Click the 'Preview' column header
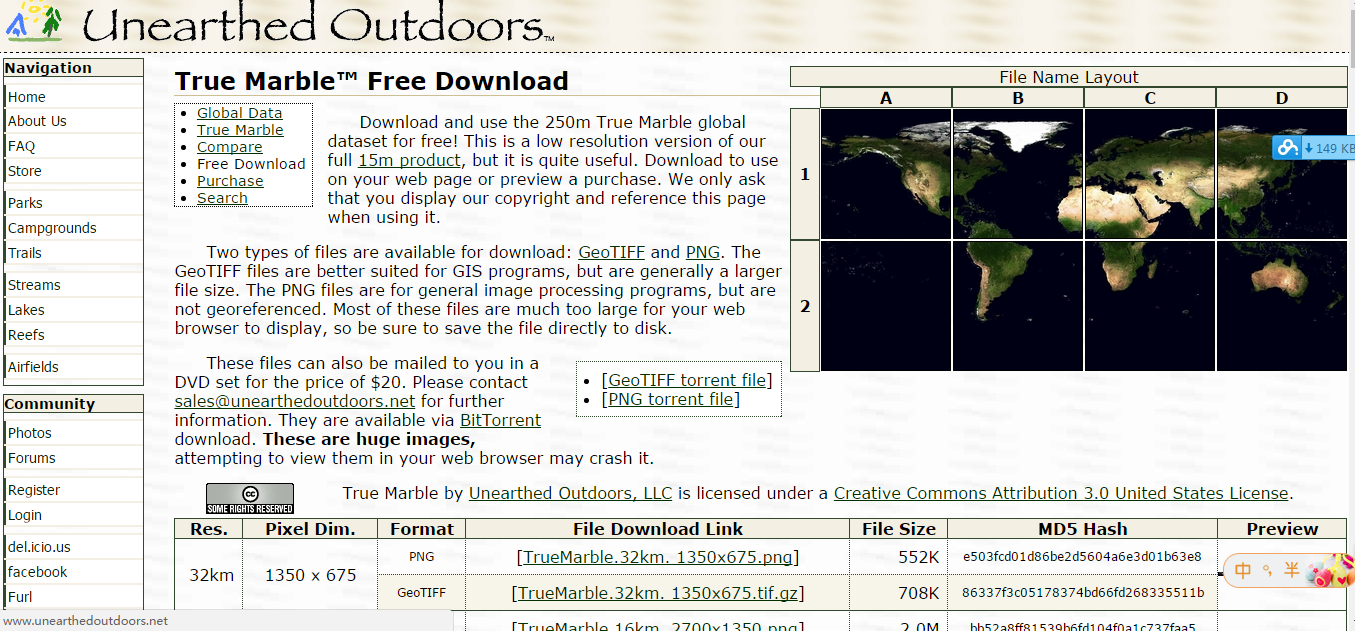 (x=1282, y=529)
